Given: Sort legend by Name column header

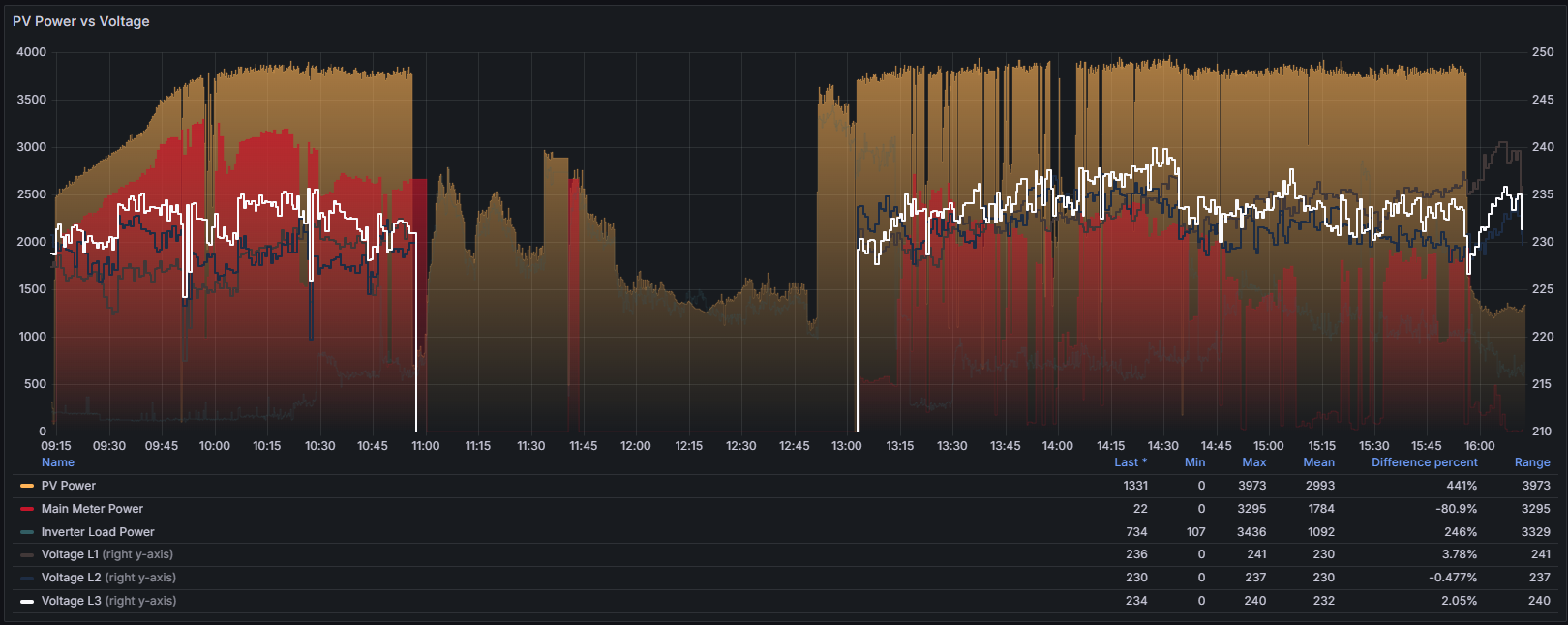Looking at the screenshot, I should click(58, 462).
